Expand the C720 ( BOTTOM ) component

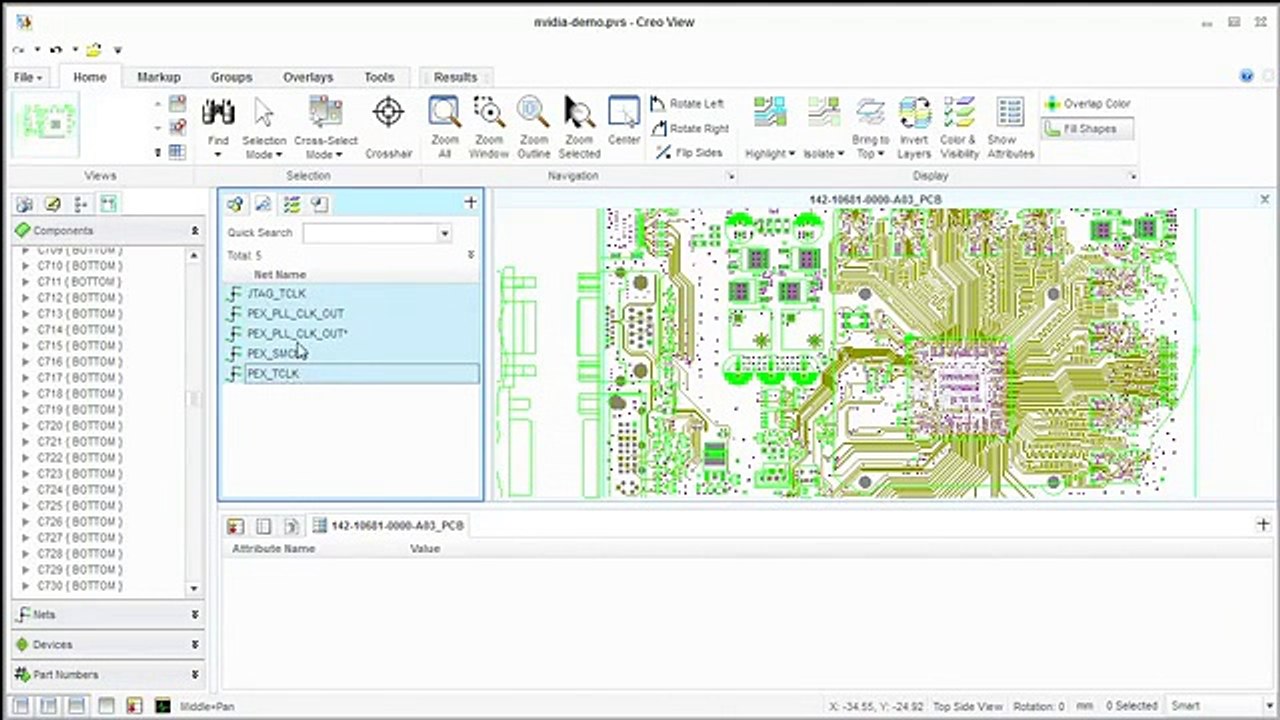coord(26,426)
